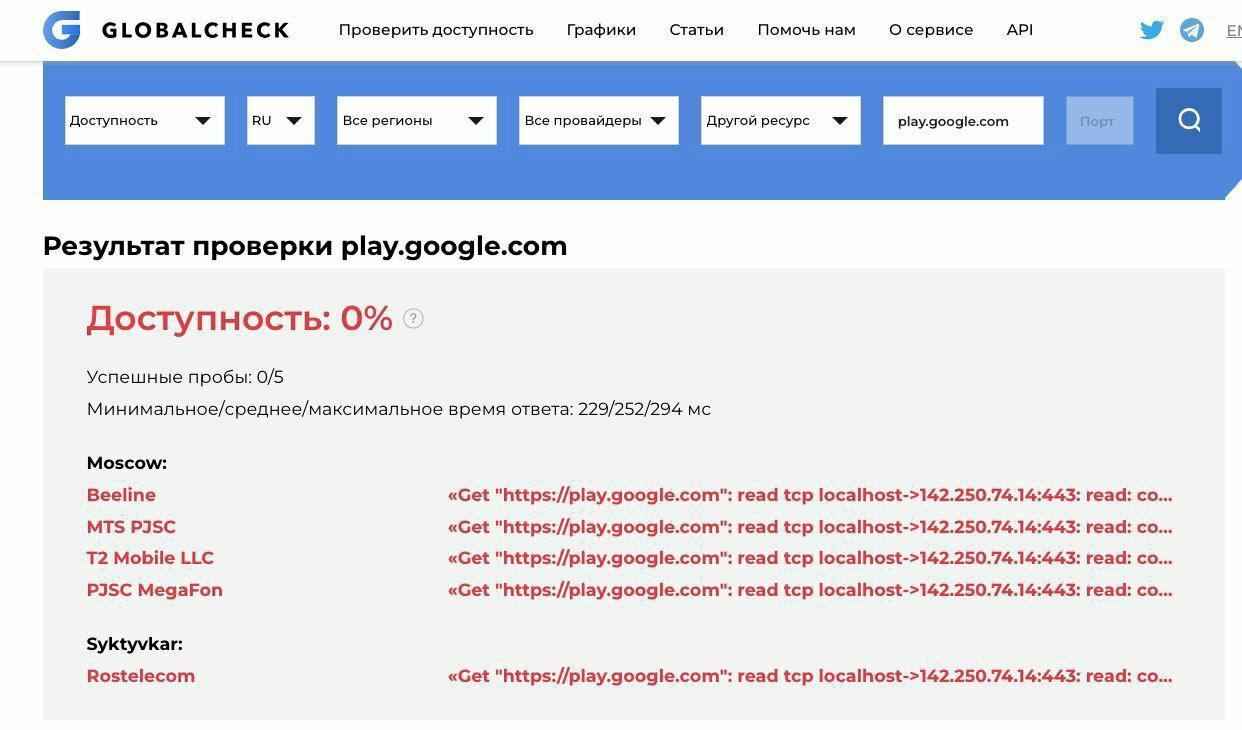Image resolution: width=1242 pixels, height=730 pixels.
Task: Click the play.google.com input field
Action: pos(961,120)
